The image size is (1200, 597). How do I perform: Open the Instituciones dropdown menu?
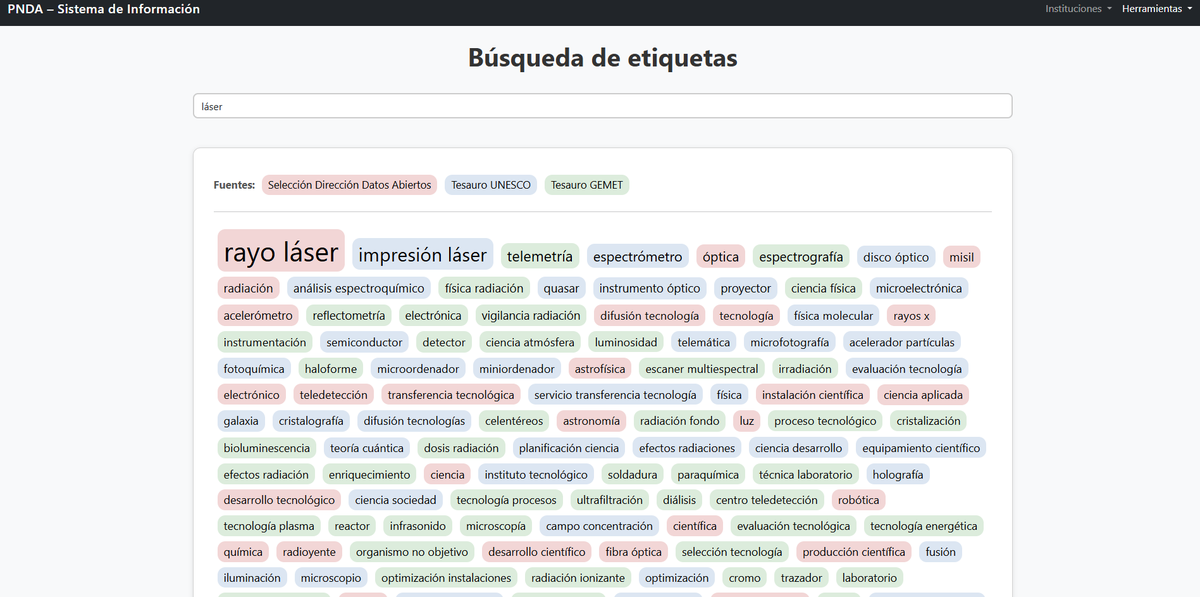pyautogui.click(x=1079, y=9)
